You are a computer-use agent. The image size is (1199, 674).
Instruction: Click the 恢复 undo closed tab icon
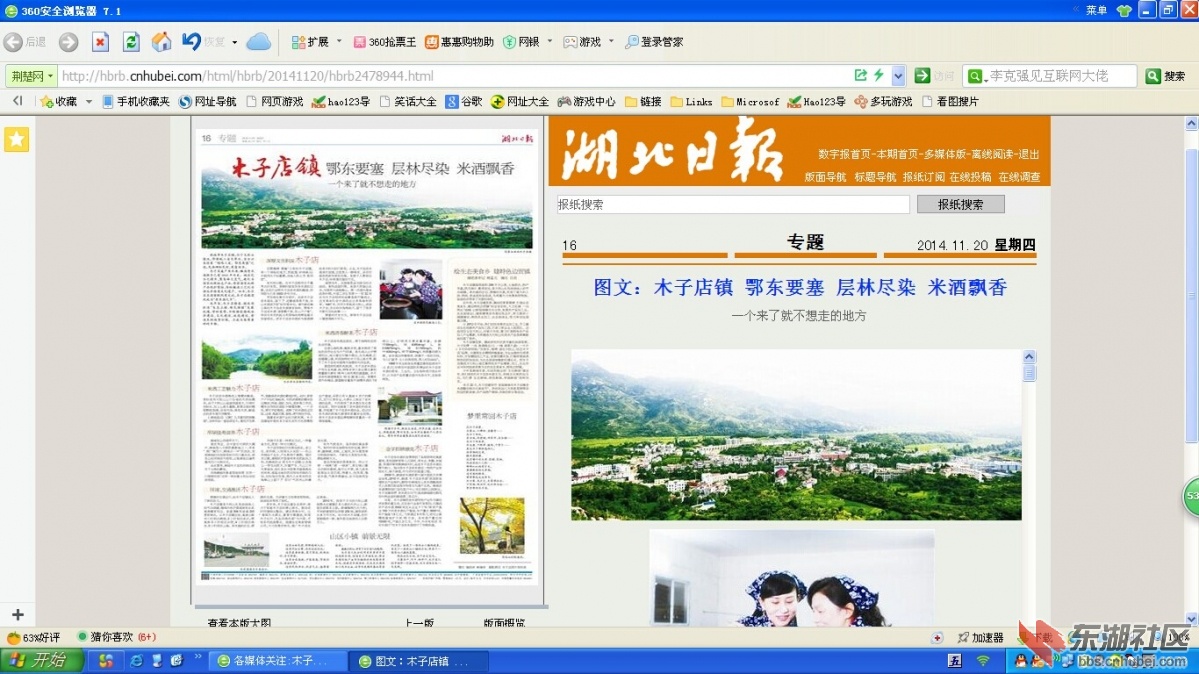tap(191, 42)
